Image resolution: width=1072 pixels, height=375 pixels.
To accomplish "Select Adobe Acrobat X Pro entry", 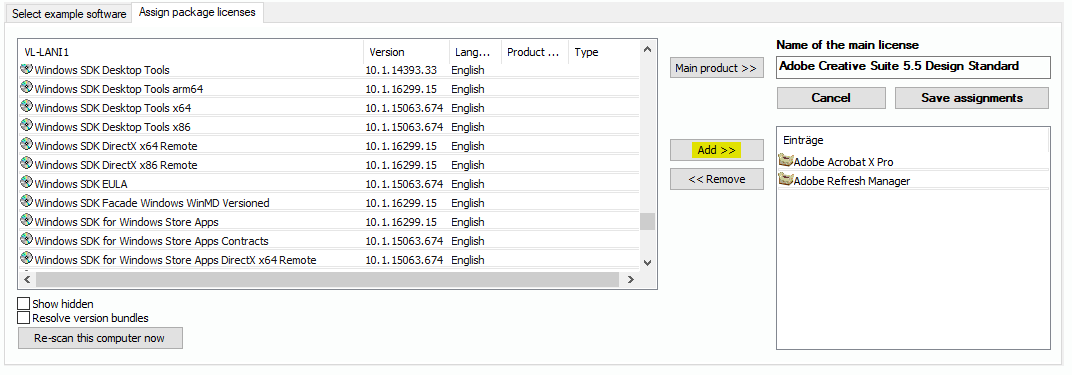I will click(913, 162).
